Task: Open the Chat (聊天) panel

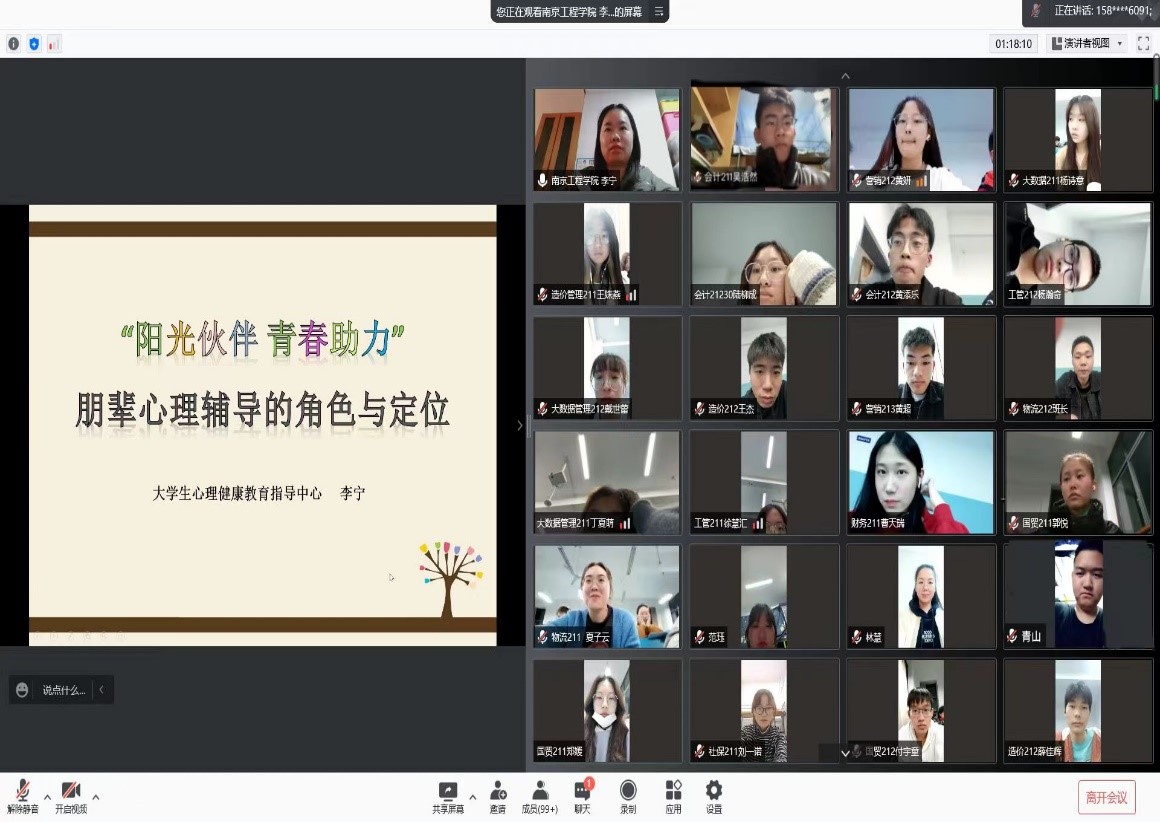Action: 582,792
